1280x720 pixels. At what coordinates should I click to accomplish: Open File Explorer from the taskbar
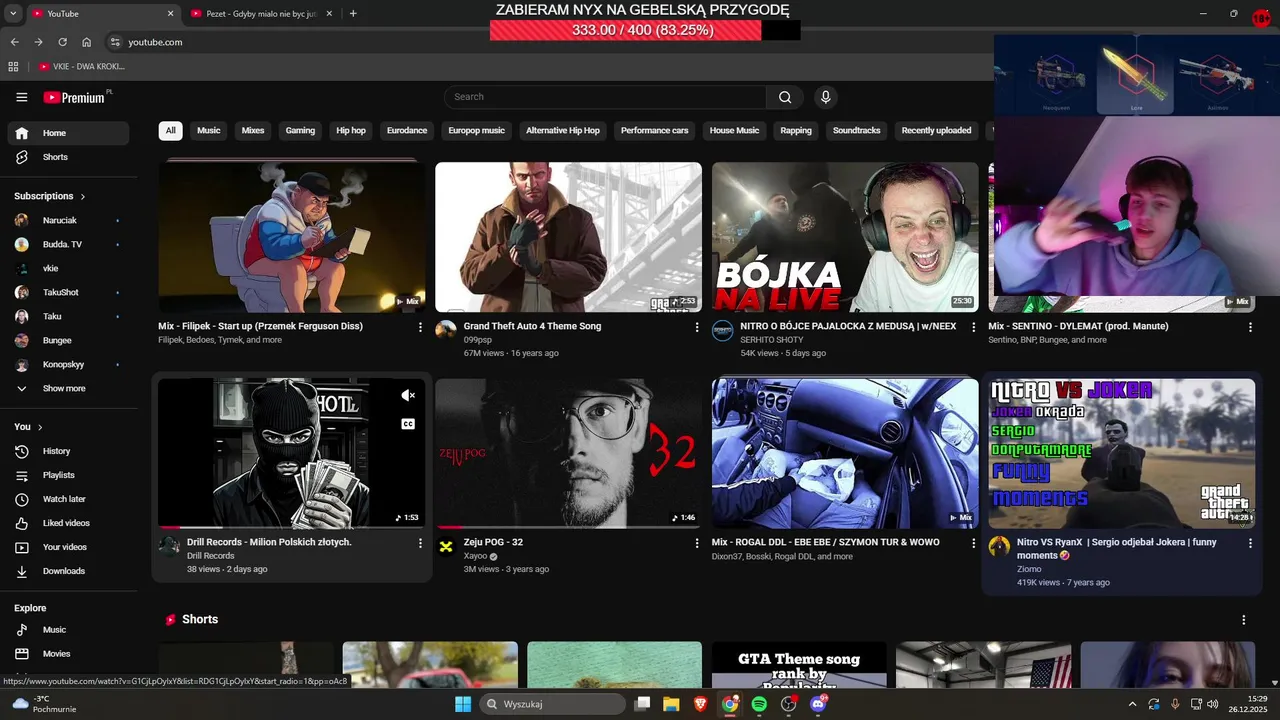tap(671, 704)
